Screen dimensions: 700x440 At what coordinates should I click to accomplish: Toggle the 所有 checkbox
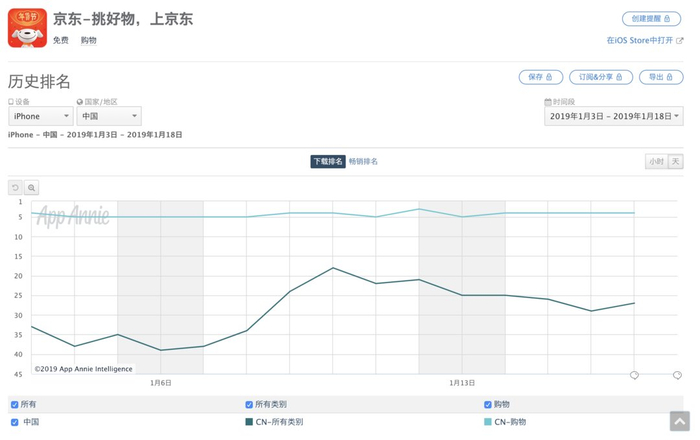pos(14,405)
